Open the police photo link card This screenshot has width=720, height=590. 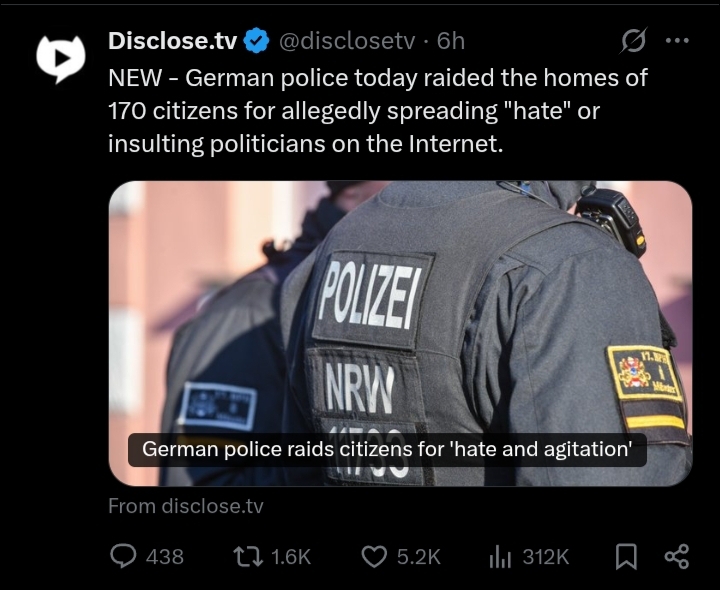[400, 333]
